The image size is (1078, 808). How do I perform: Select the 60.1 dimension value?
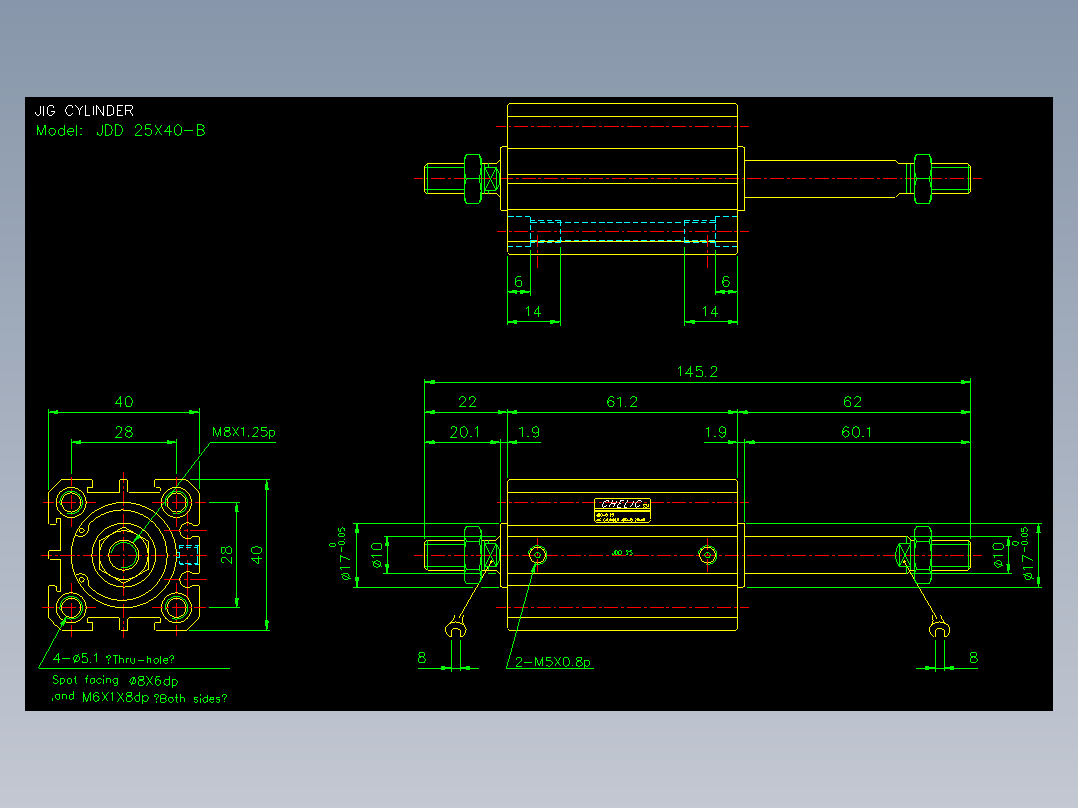(x=857, y=432)
